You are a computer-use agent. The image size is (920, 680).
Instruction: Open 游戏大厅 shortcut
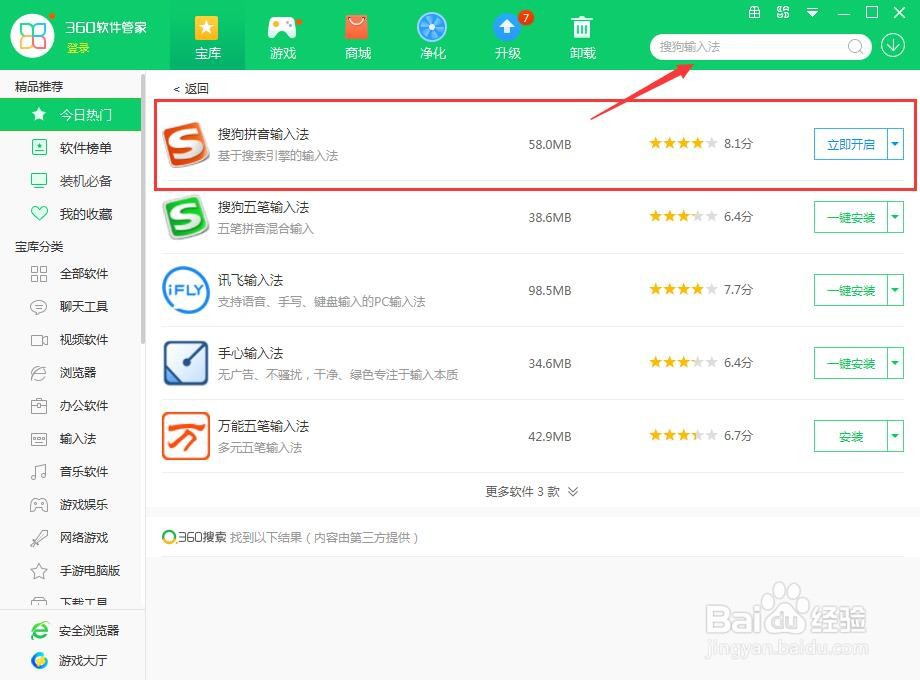click(69, 661)
